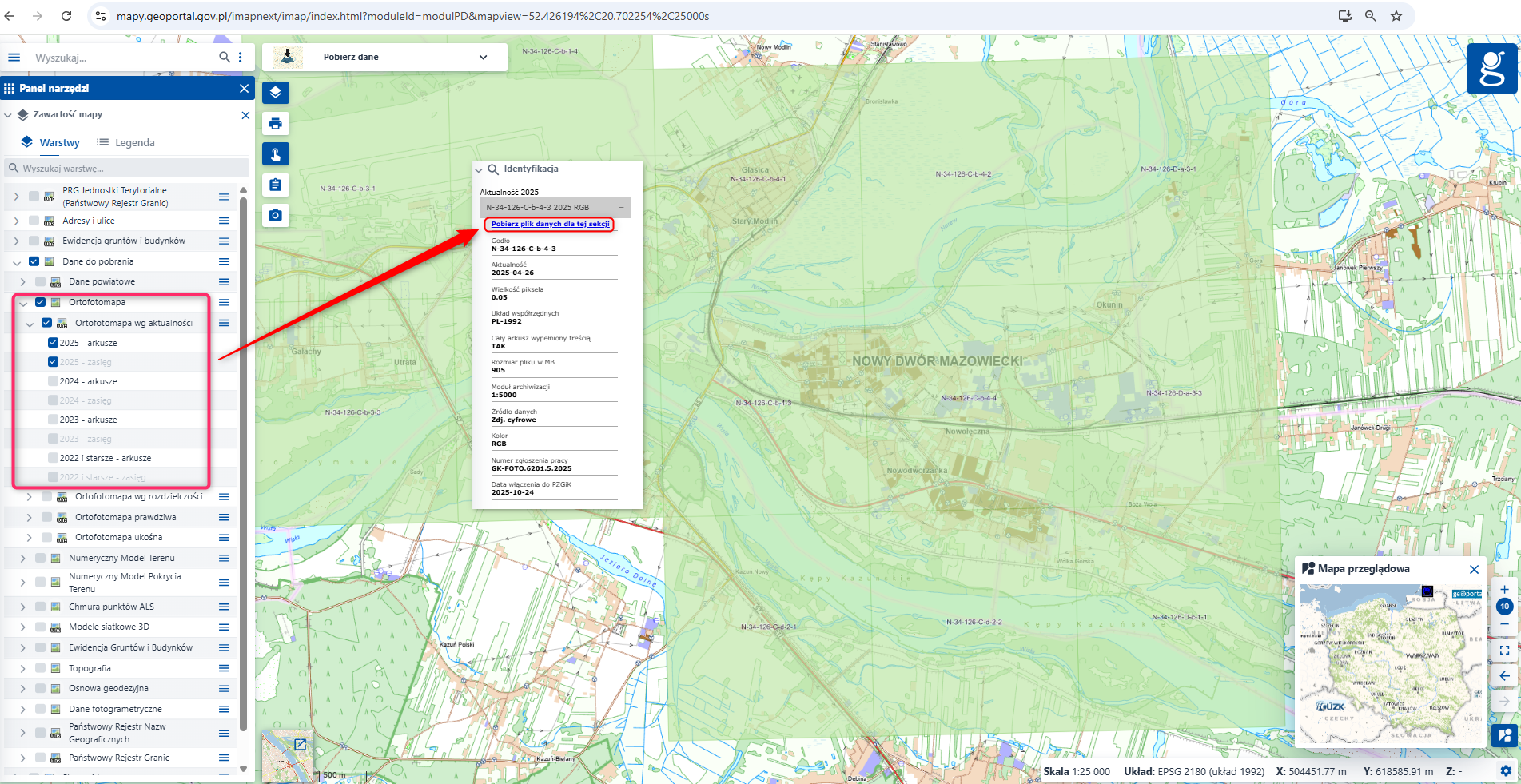Click the print map icon
Image resolution: width=1521 pixels, height=784 pixels.
(276, 123)
